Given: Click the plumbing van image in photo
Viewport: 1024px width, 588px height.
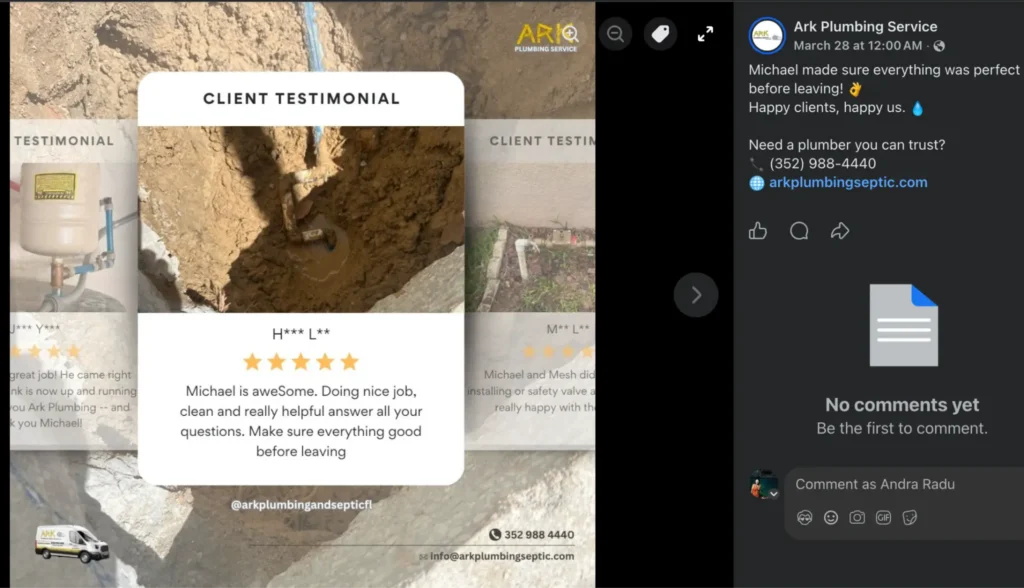Looking at the screenshot, I should pyautogui.click(x=71, y=543).
